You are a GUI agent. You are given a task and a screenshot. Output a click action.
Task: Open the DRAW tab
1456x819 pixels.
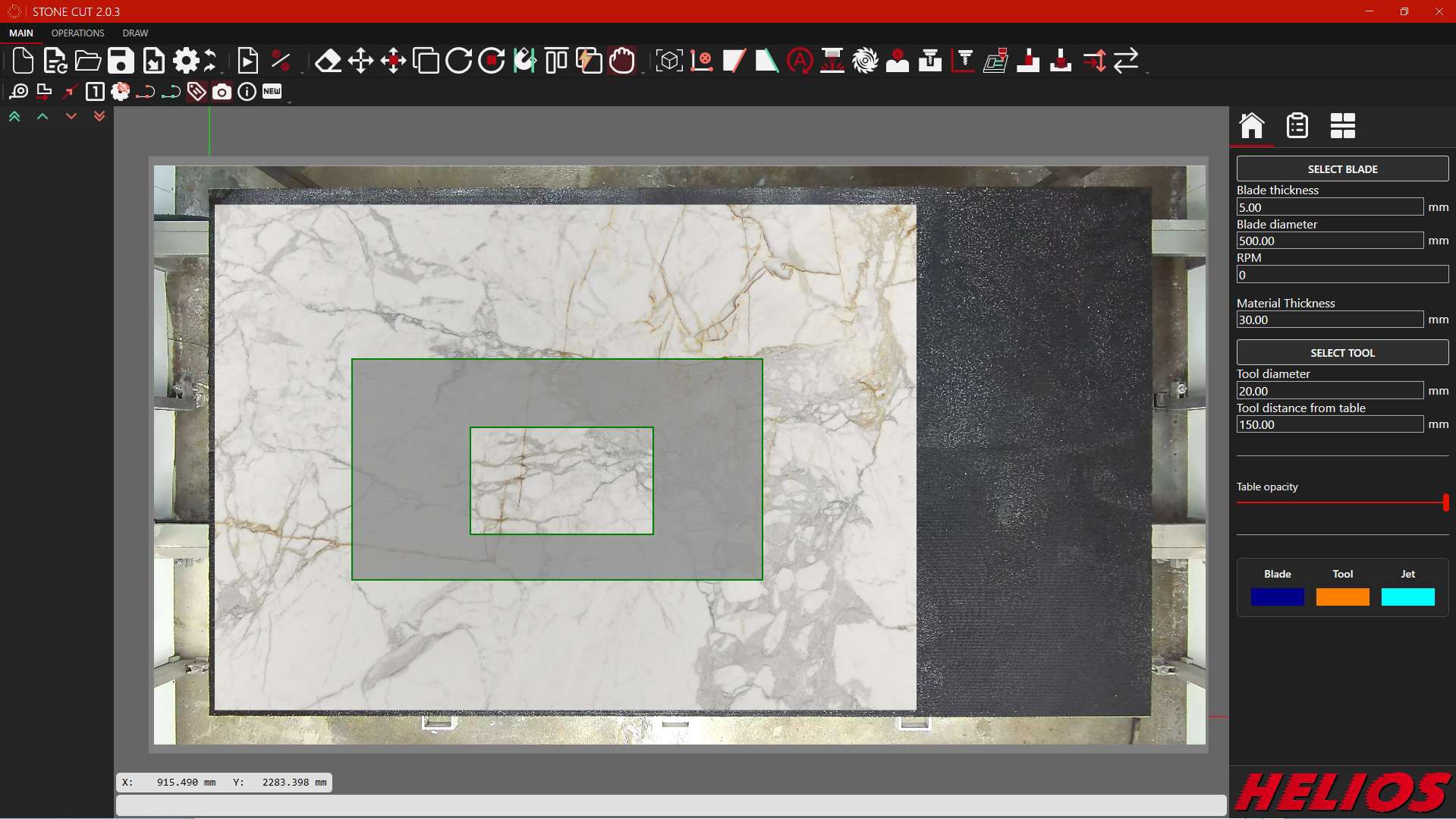135,33
